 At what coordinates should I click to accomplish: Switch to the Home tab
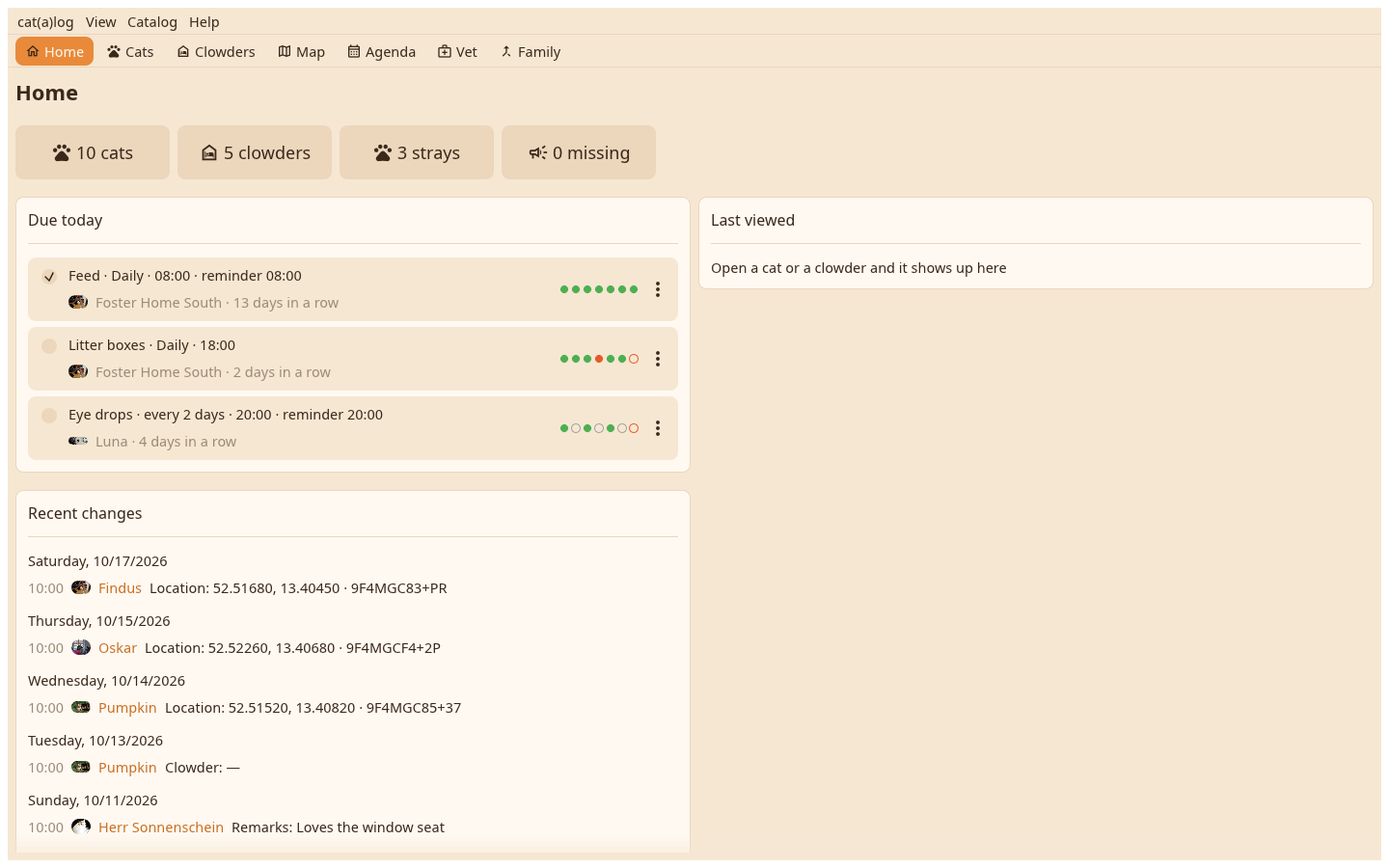pyautogui.click(x=55, y=52)
